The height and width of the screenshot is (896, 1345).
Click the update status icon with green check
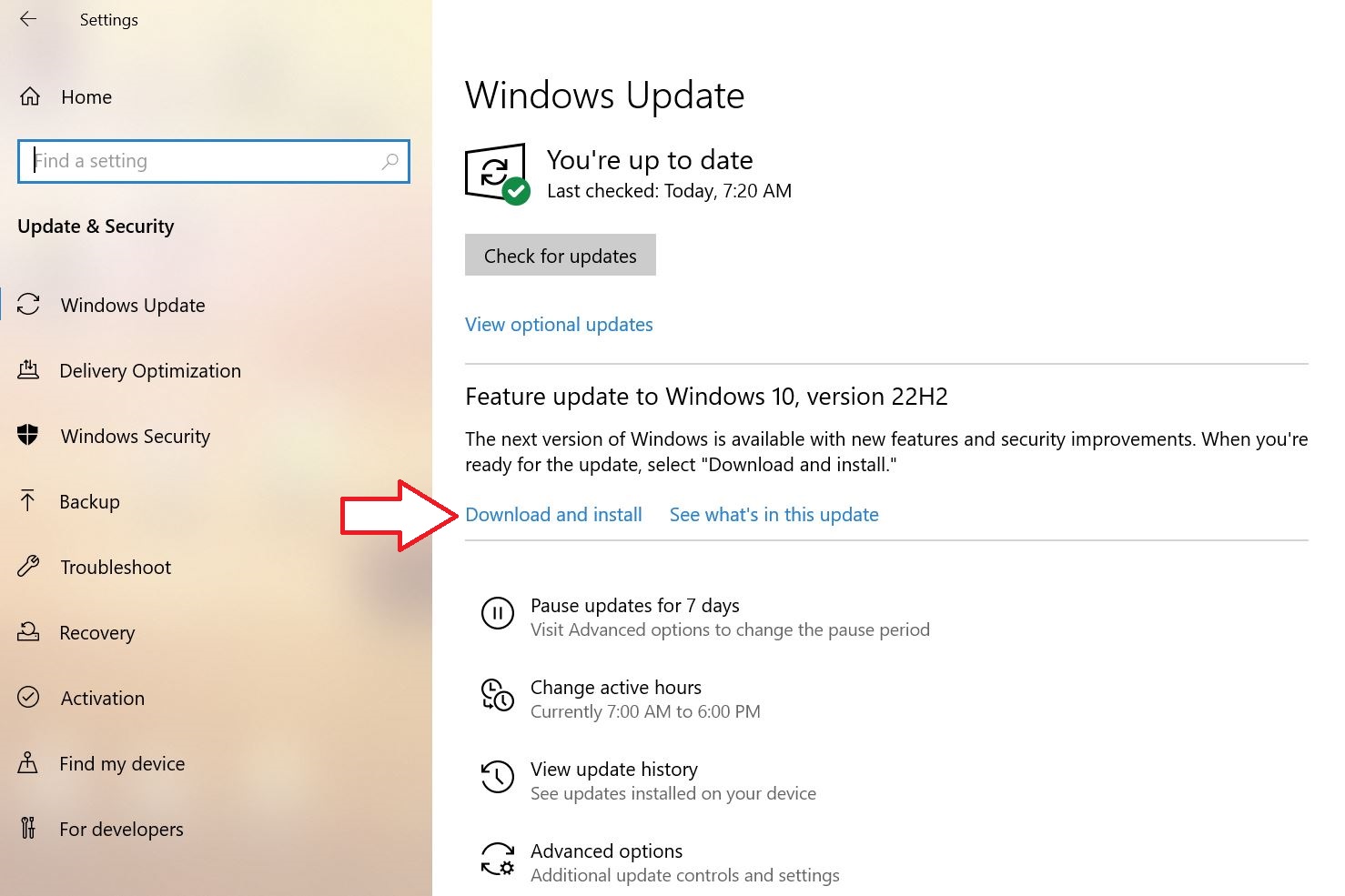click(x=497, y=174)
